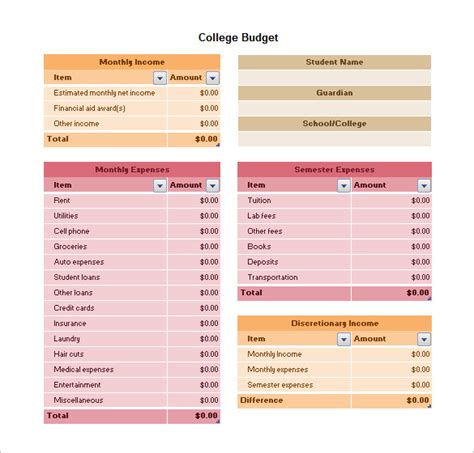Select the Monthly Expenses Total amount cell
Screen dimensions: 474x453
pyautogui.click(x=194, y=416)
